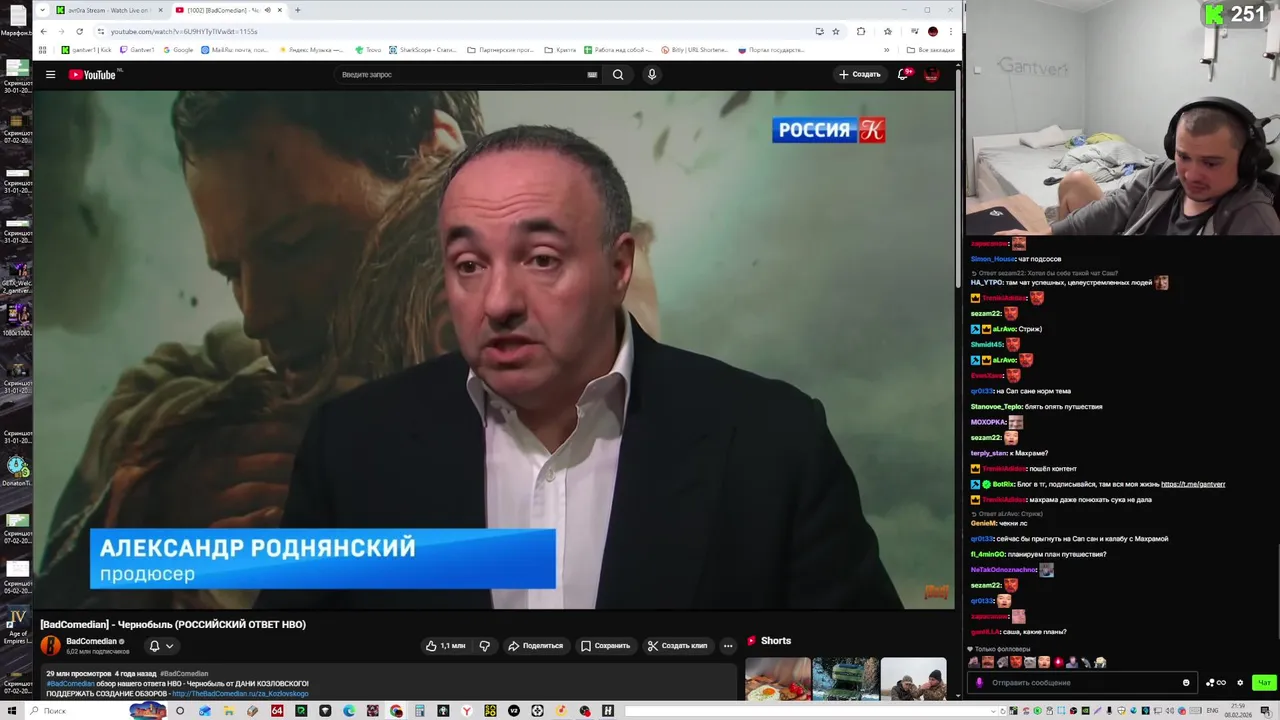Open YouTube notifications bell

click(903, 74)
